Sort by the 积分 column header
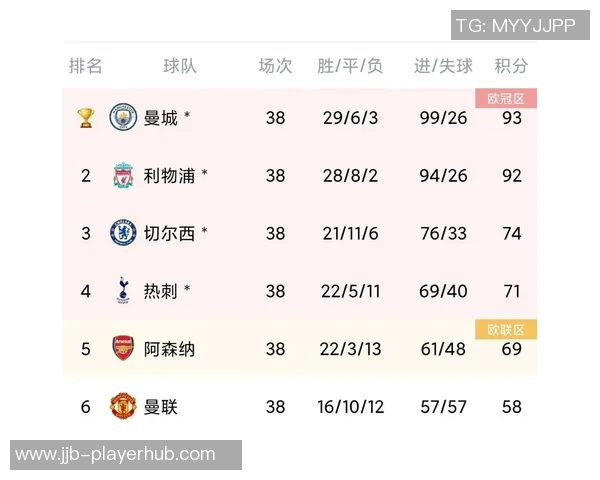 pos(511,67)
